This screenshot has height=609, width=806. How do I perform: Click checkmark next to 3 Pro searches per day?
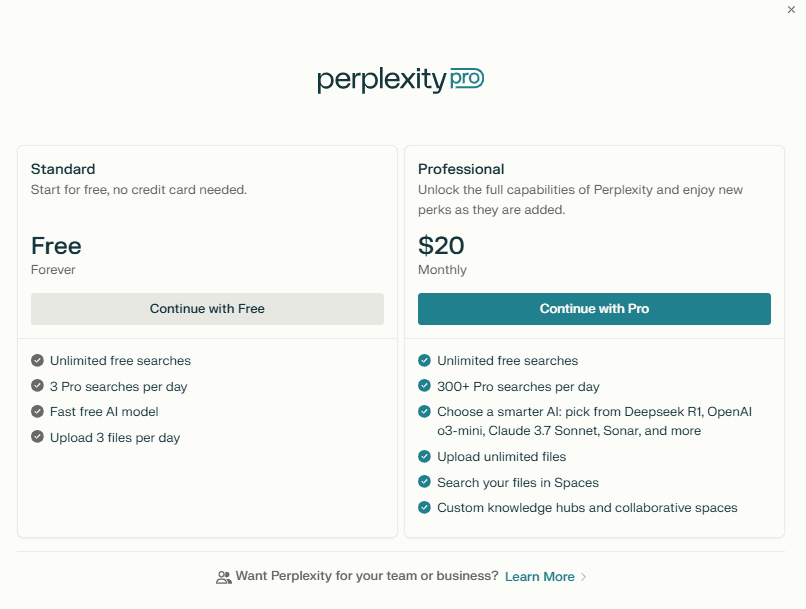38,386
